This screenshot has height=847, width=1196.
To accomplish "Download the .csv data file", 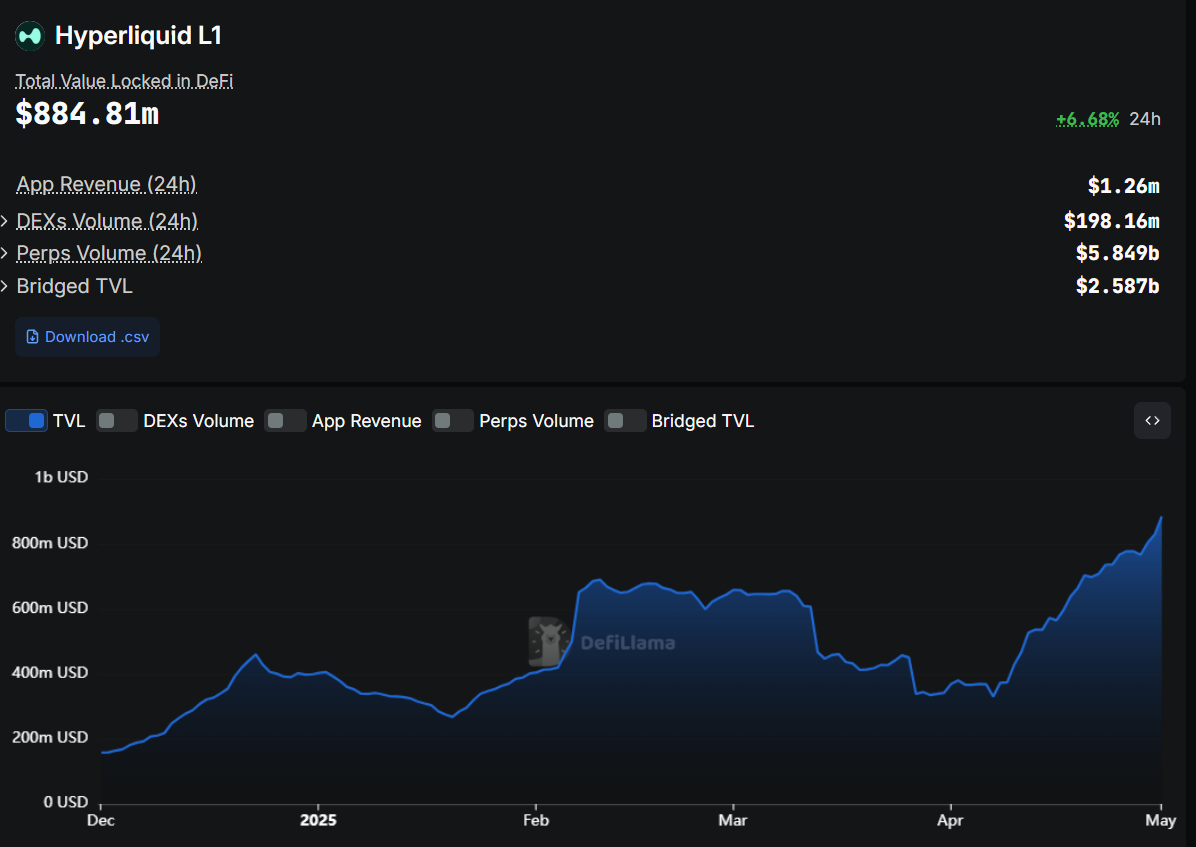I will pyautogui.click(x=88, y=337).
